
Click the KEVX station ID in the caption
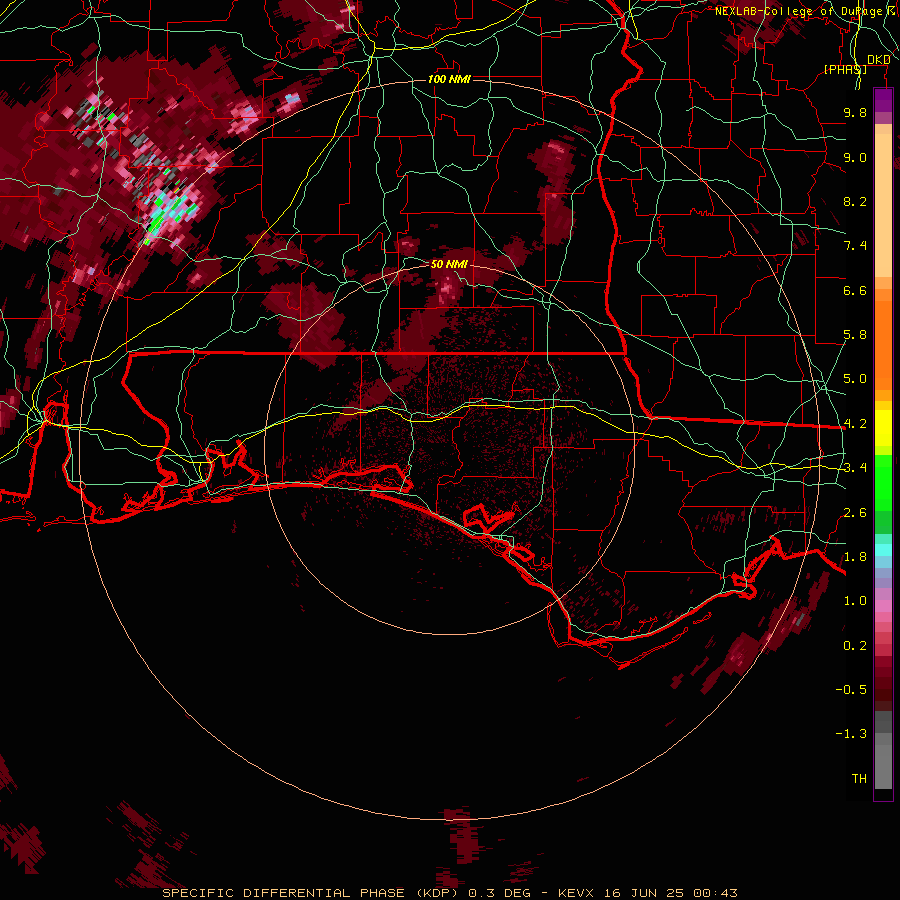tap(578, 893)
